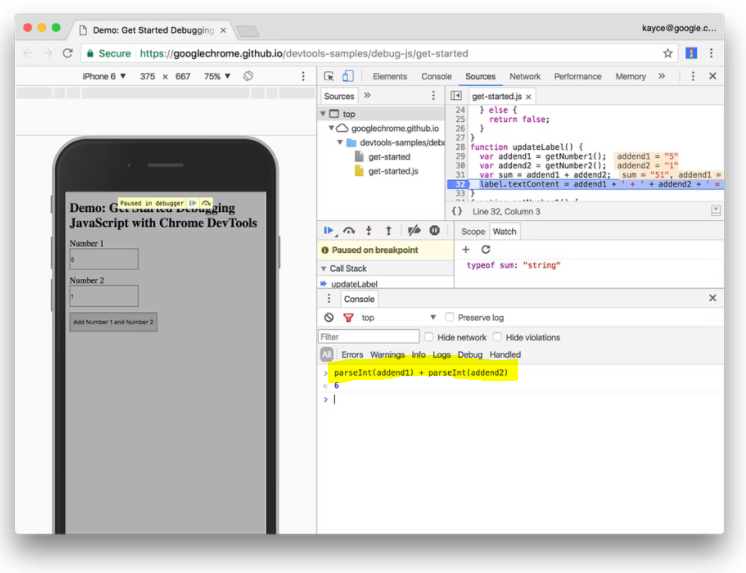
Task: Filter console by Handled
Action: pyautogui.click(x=505, y=355)
